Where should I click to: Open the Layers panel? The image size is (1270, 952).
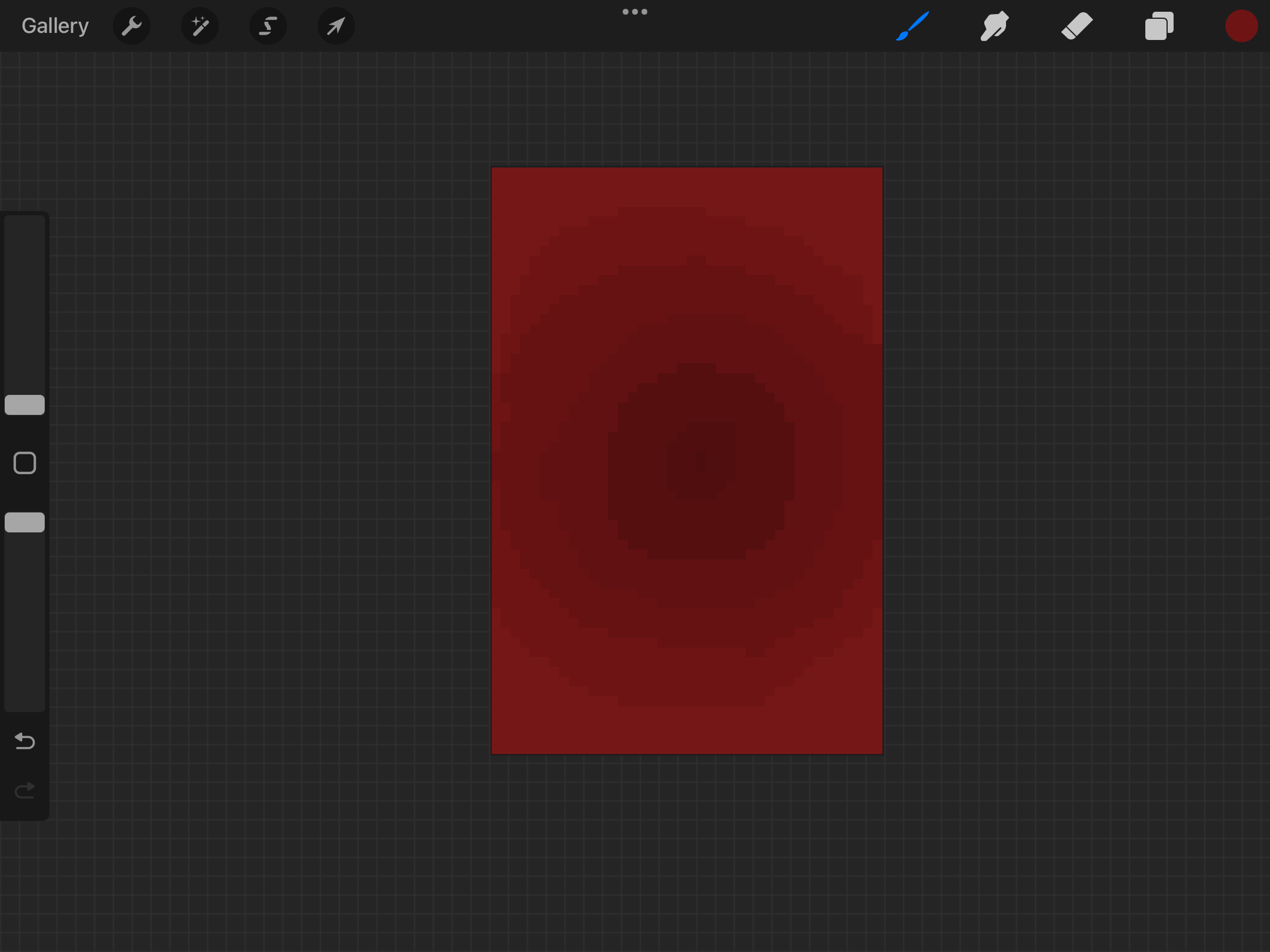point(1159,26)
